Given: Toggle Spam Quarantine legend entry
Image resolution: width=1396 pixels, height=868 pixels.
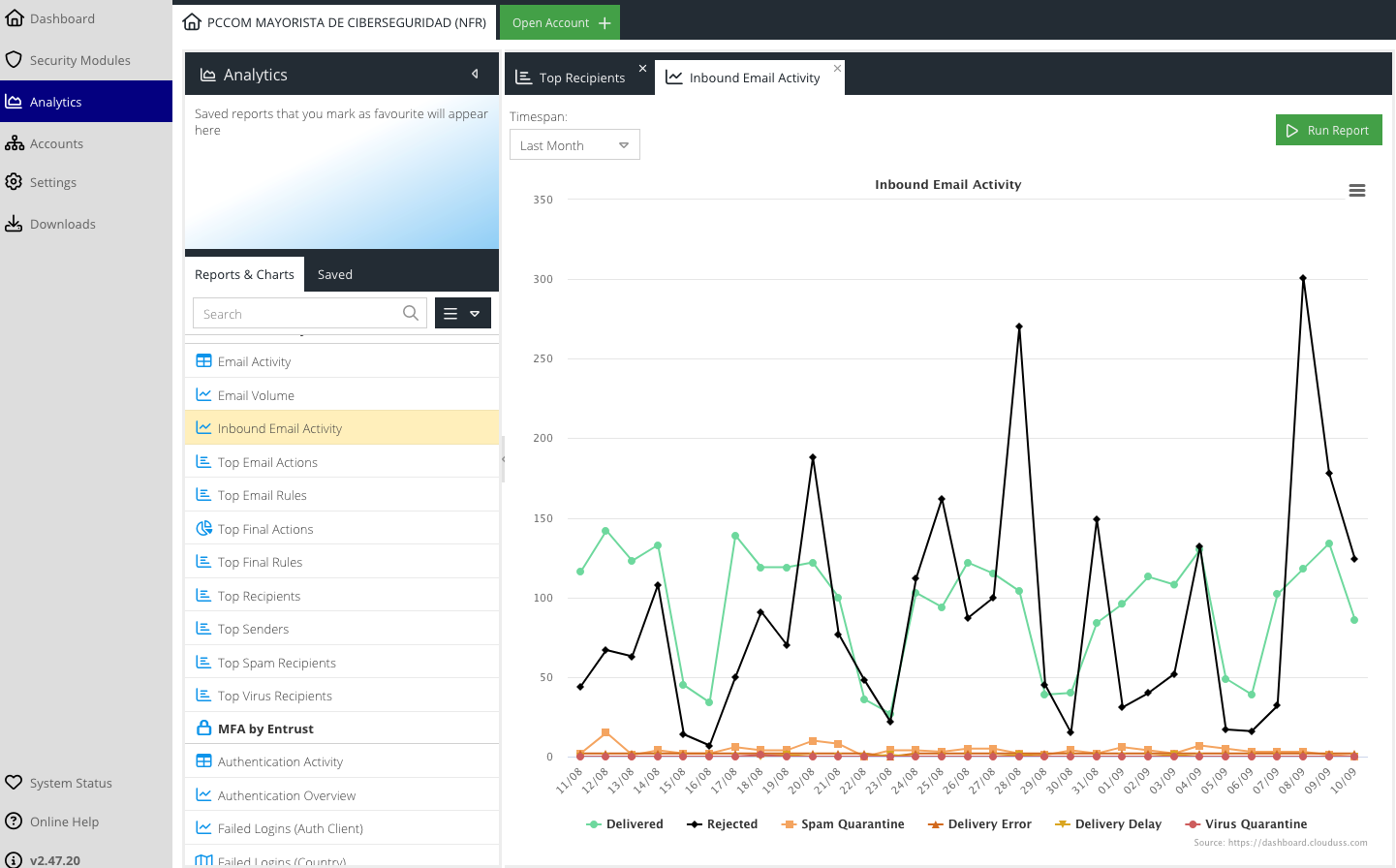Looking at the screenshot, I should 843,824.
